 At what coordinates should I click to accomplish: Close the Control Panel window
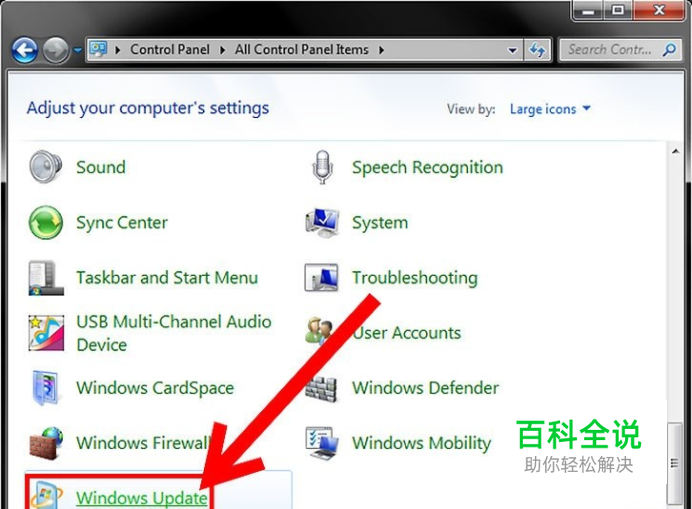[659, 10]
